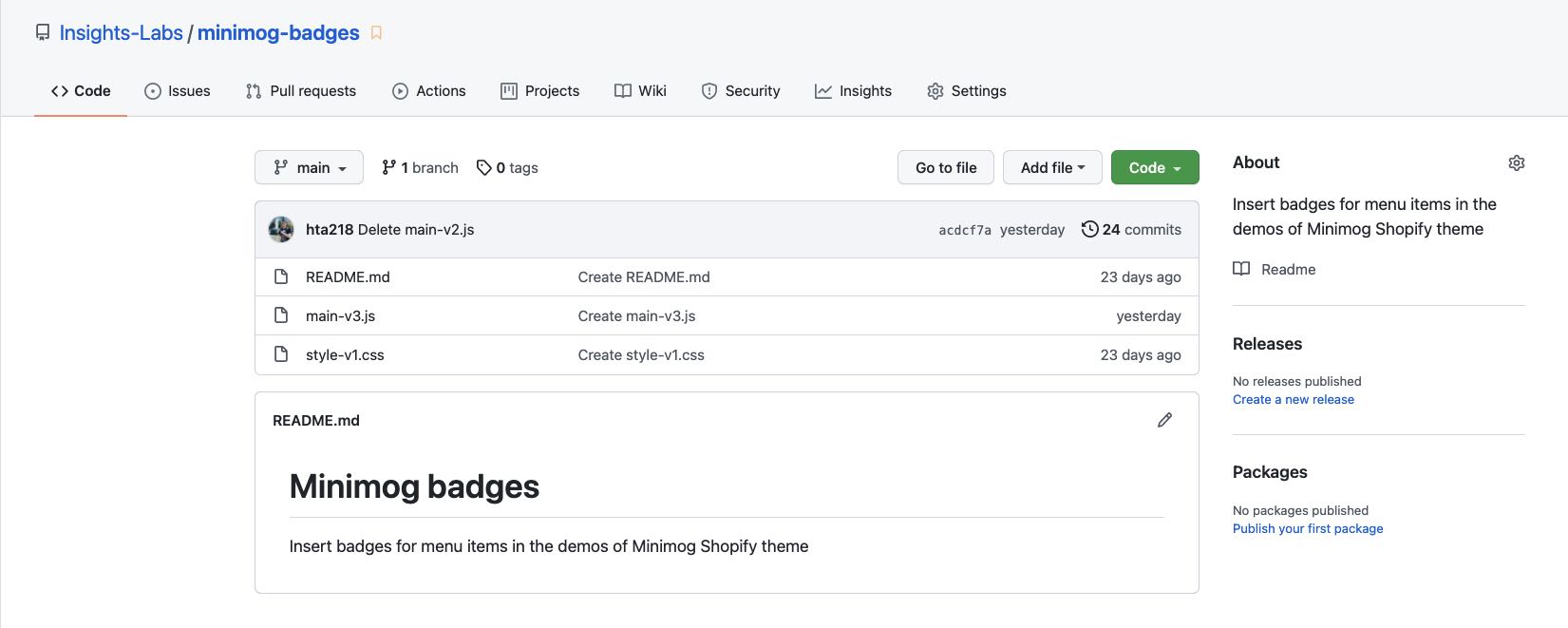Open the Delete main-v2.js commit message
The width and height of the screenshot is (1568, 628).
[416, 230]
